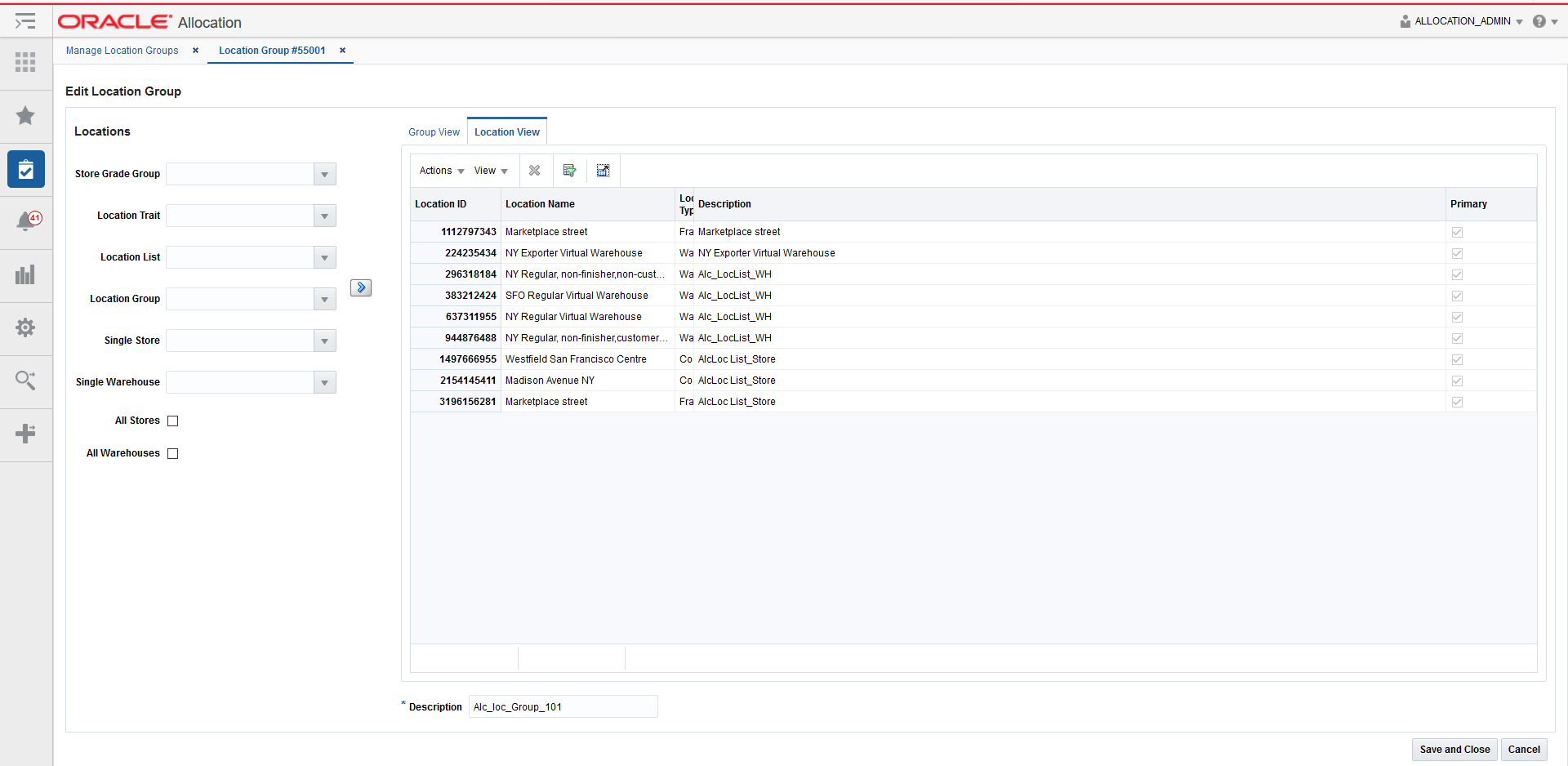Click the export to spreadsheet icon
The width and height of the screenshot is (1568, 766).
point(569,171)
